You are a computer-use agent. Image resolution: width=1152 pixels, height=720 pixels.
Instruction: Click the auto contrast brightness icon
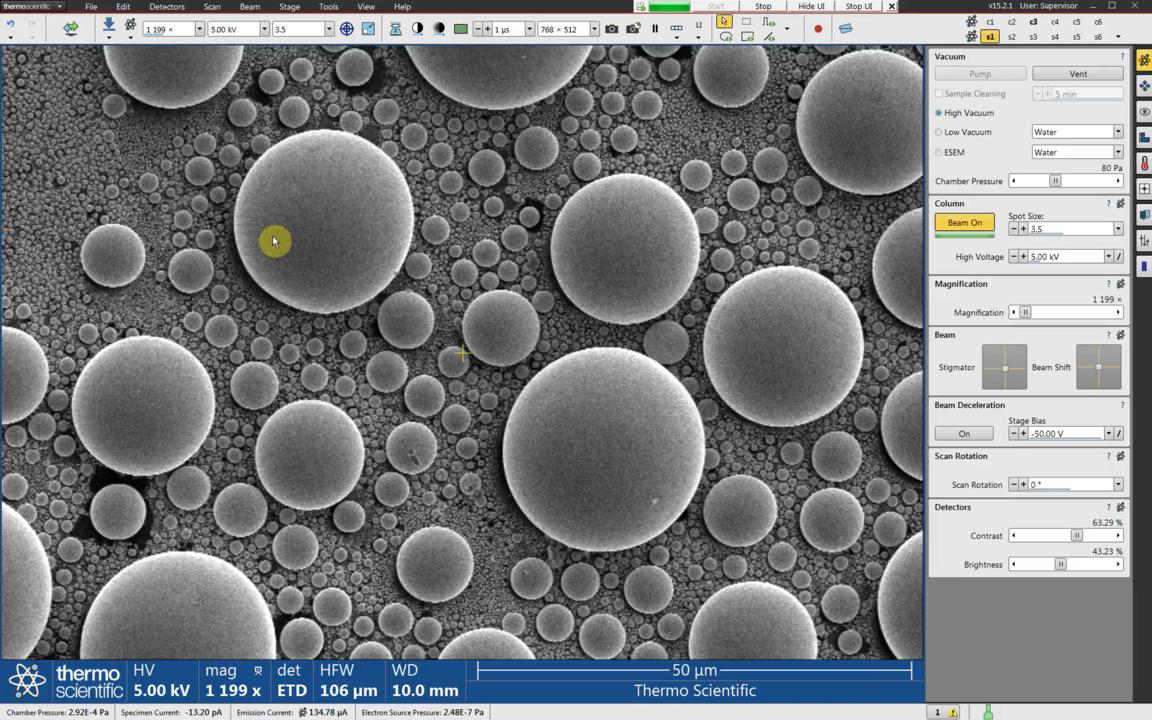(x=417, y=29)
